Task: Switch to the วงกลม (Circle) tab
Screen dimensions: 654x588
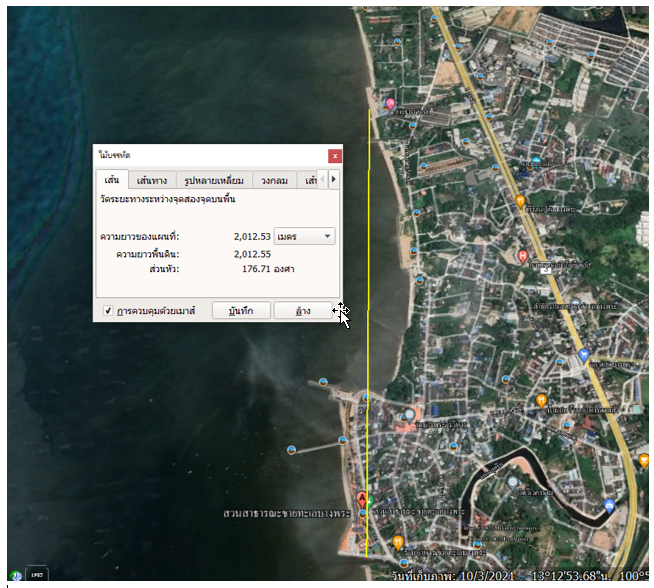Action: [x=275, y=181]
